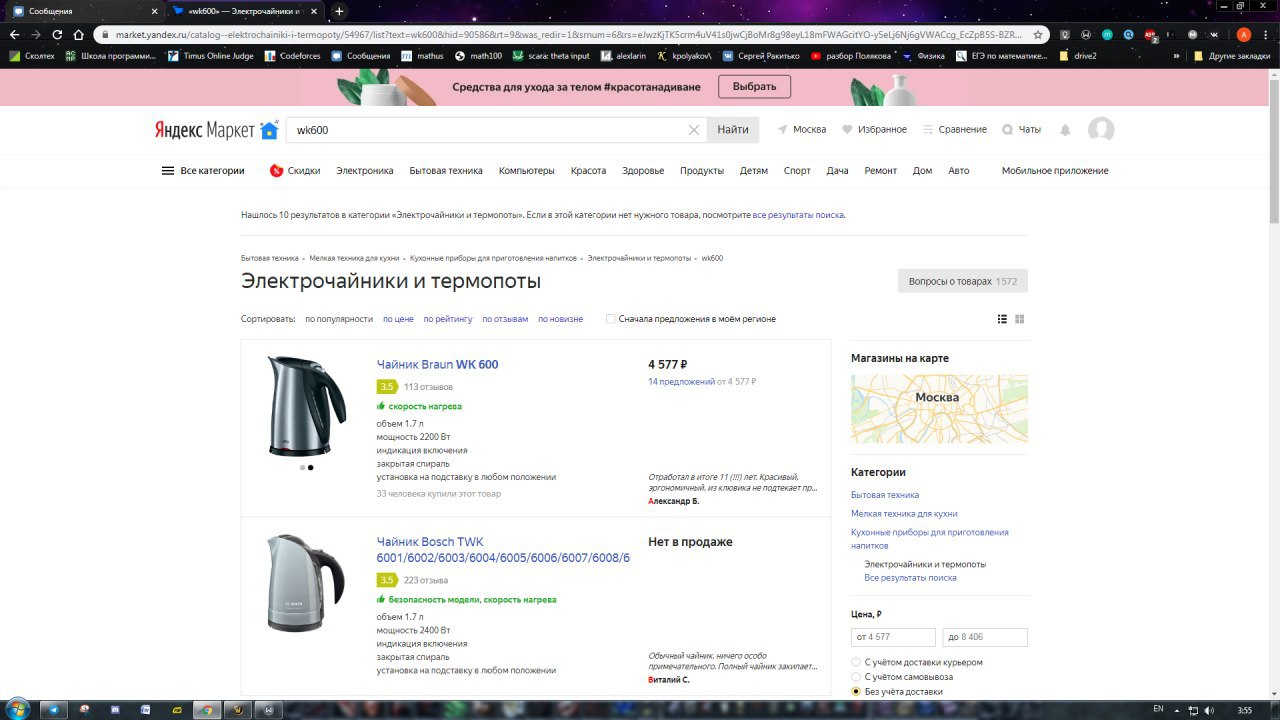Open Все категории menu
Image resolution: width=1280 pixels, height=720 pixels.
coord(203,171)
